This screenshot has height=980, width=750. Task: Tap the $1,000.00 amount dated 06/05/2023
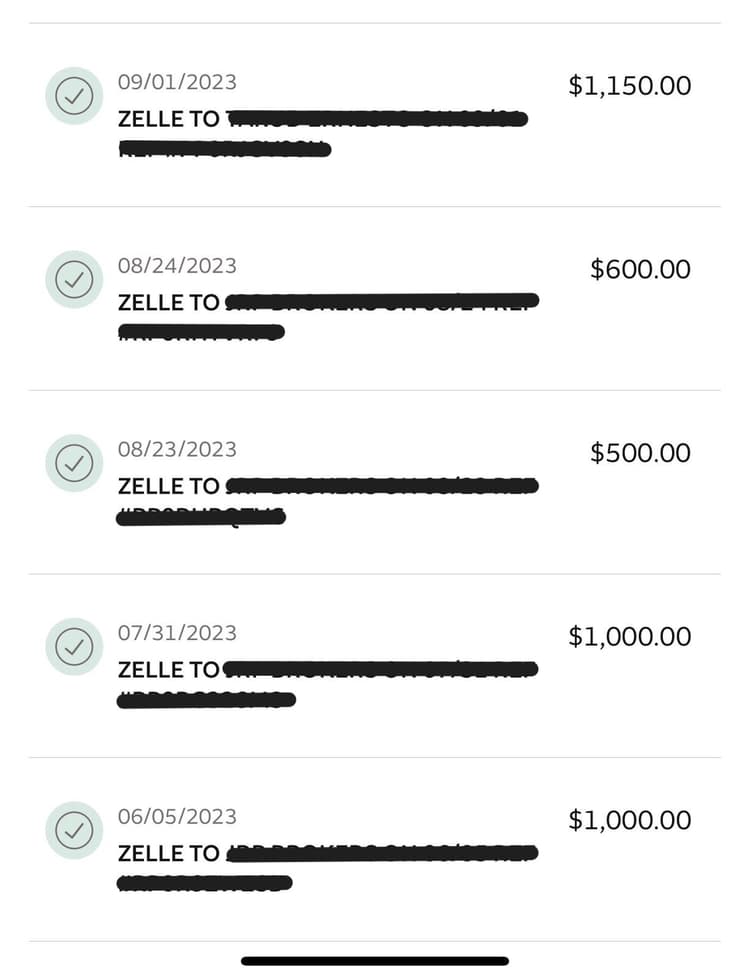[x=629, y=820]
